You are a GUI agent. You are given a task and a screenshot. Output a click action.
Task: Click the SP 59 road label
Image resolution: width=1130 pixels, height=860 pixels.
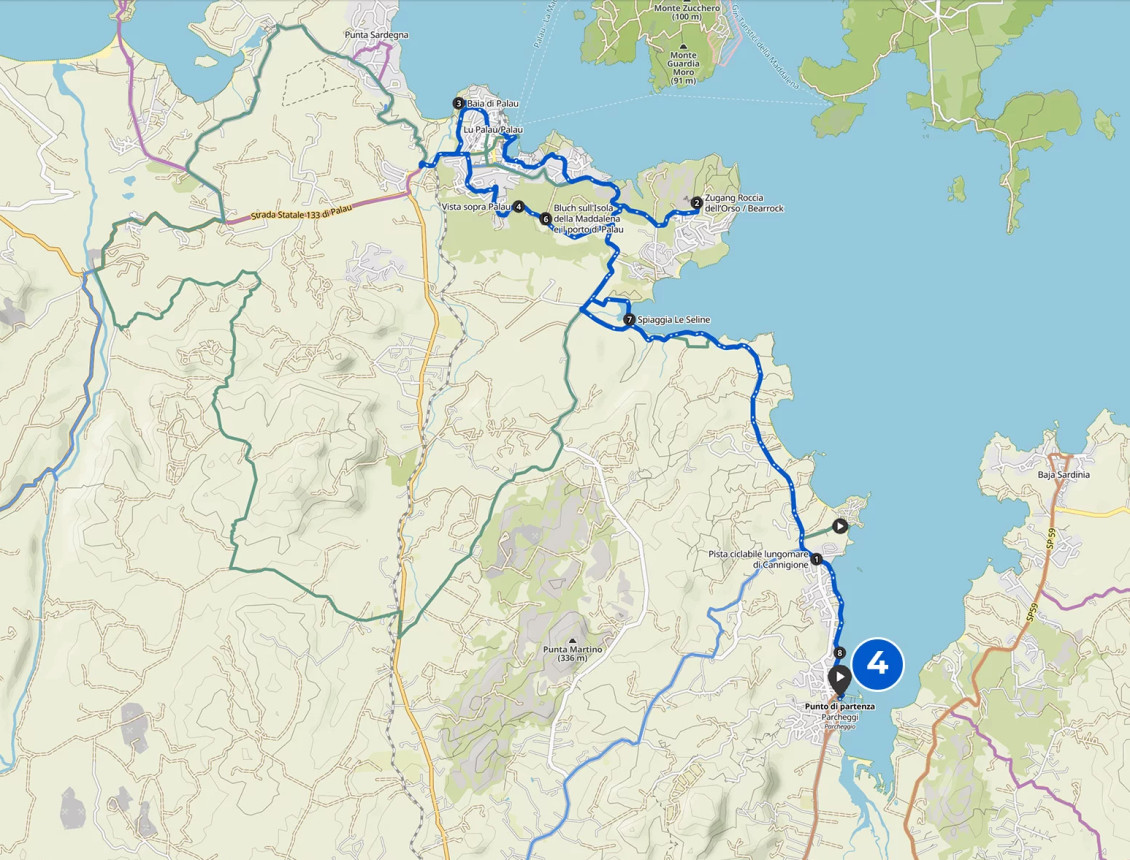point(1050,538)
